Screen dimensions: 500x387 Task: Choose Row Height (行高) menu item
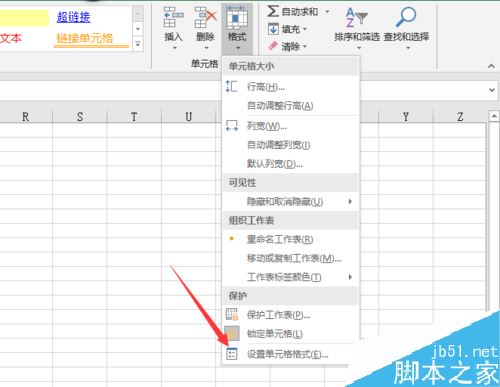point(291,87)
